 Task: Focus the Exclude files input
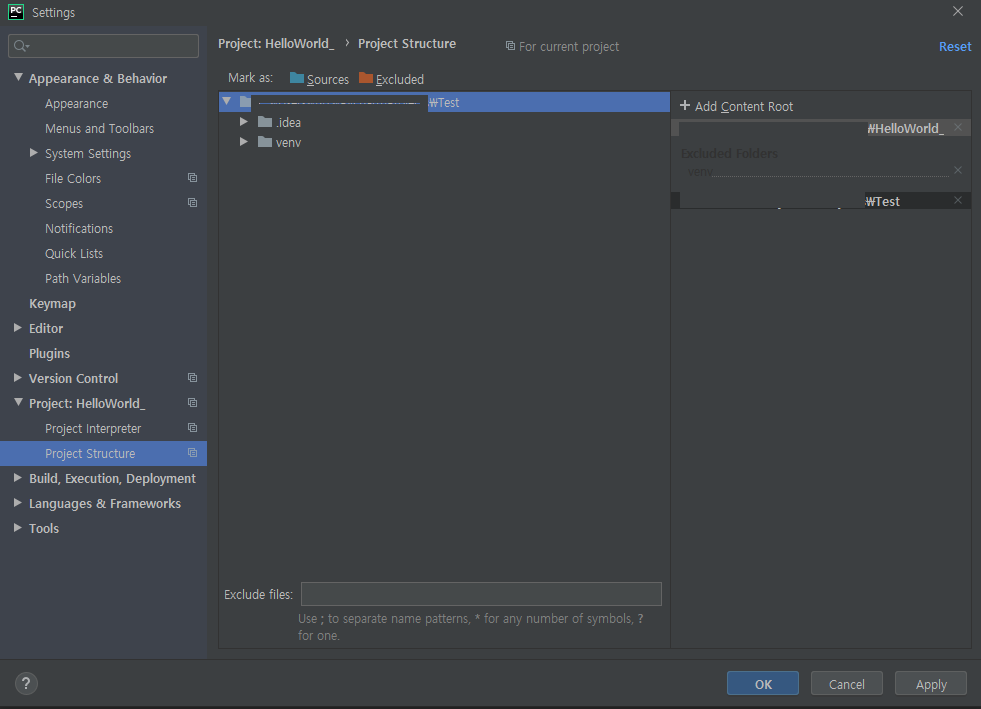click(481, 594)
